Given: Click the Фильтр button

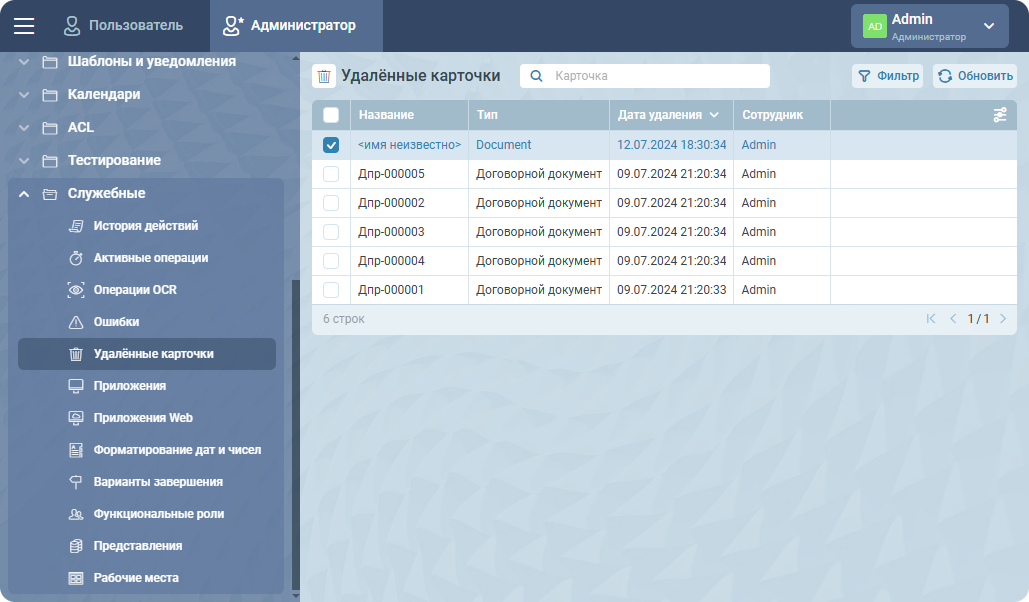Looking at the screenshot, I should [887, 76].
